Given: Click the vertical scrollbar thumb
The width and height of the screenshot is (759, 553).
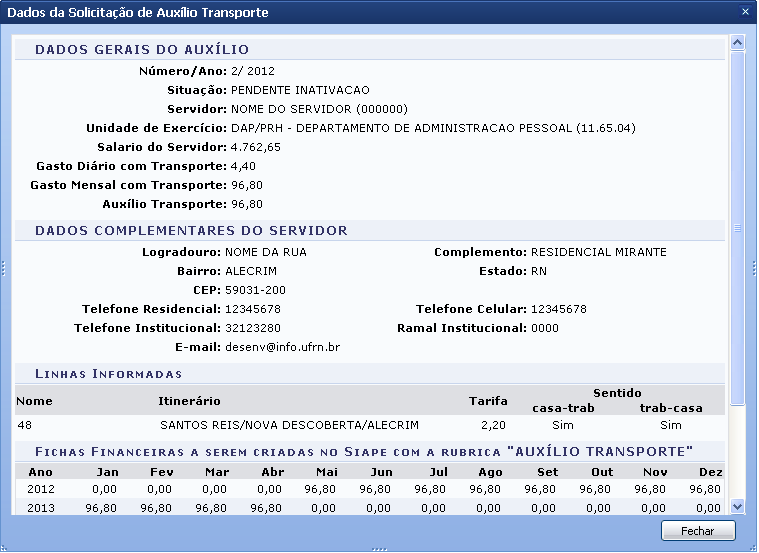Looking at the screenshot, I should [x=737, y=228].
